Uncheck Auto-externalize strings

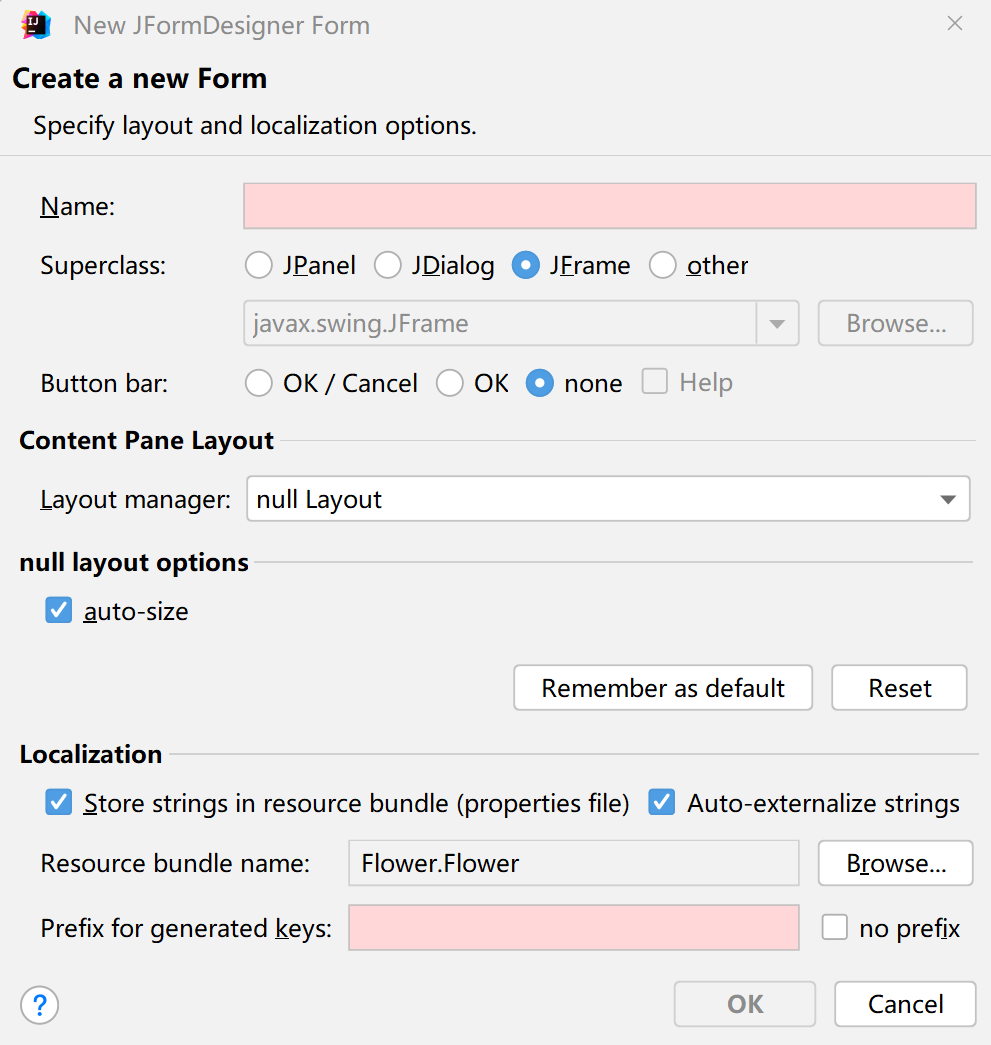tap(662, 803)
